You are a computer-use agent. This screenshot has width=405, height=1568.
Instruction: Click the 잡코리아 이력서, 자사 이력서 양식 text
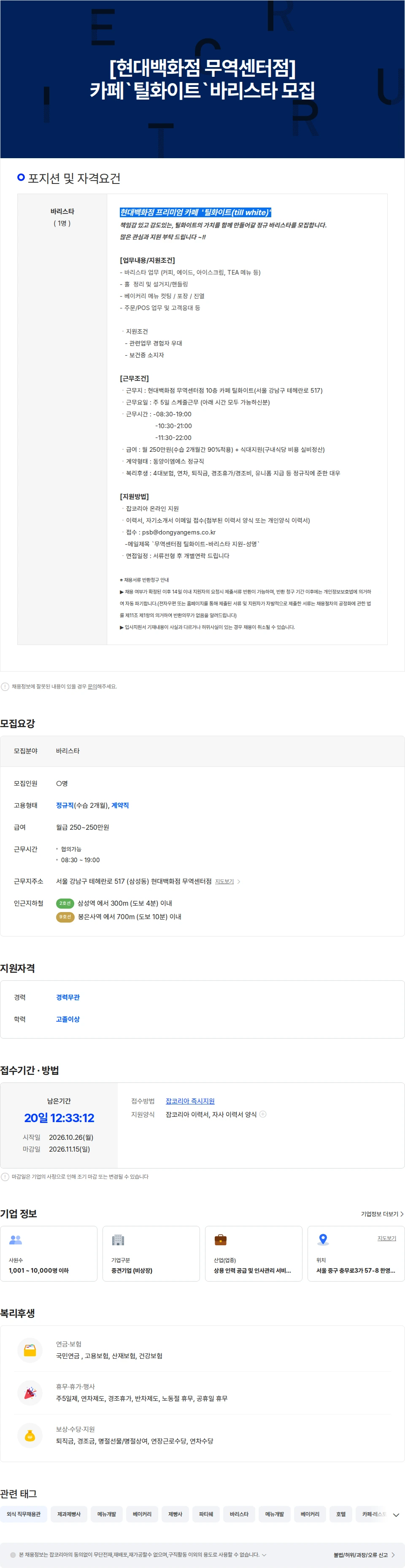(211, 1115)
